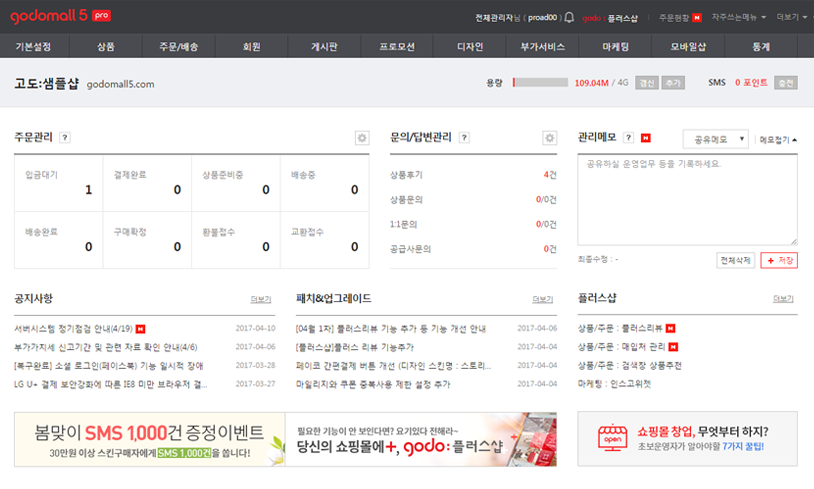Screen dimensions: 814x489
Task: Click help question mark next to 주문관리
Action: pos(65,138)
